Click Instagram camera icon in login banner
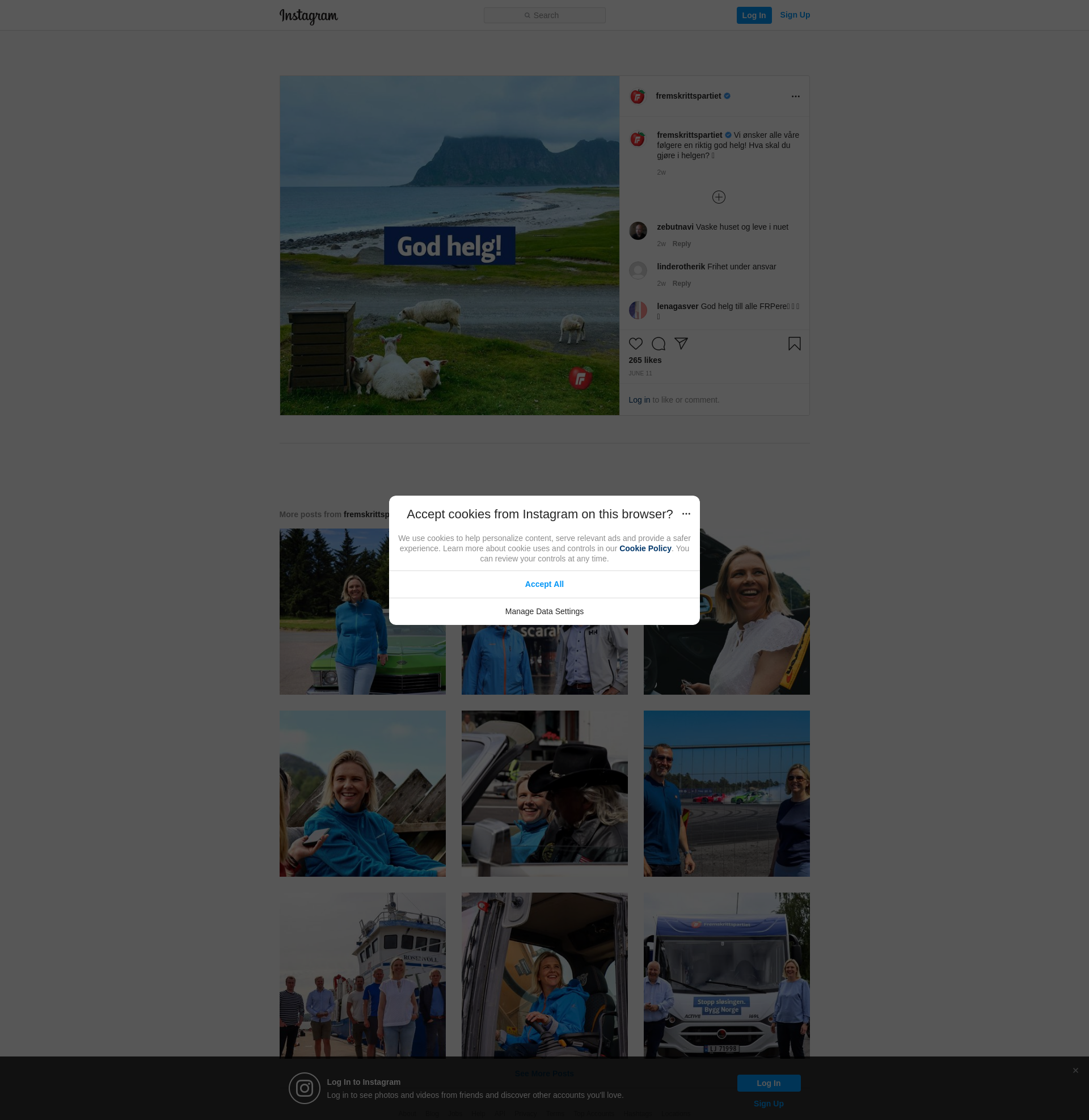The image size is (1089, 1120). [x=304, y=1088]
